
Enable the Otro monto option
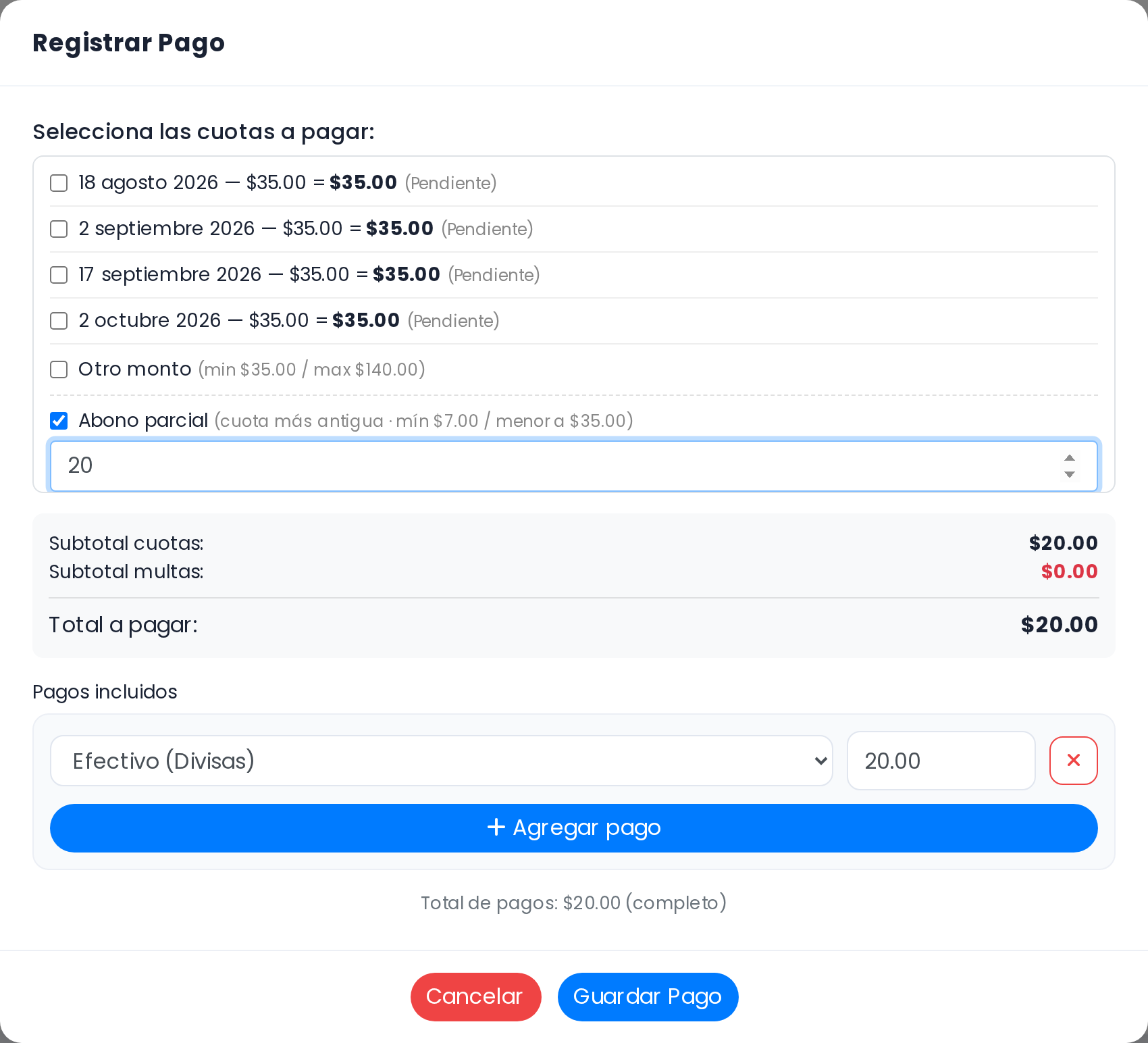tap(59, 370)
